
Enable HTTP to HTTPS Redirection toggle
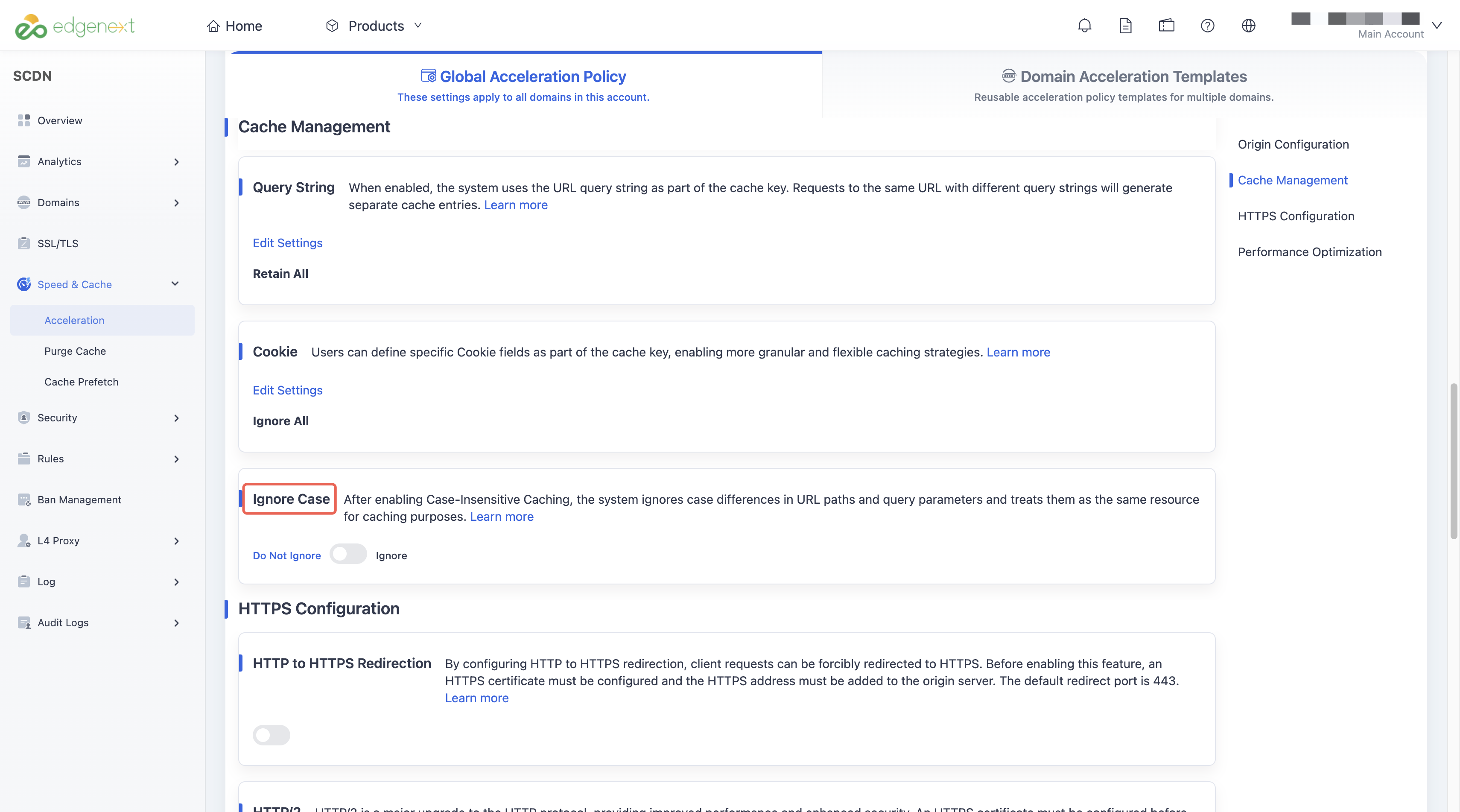point(271,735)
